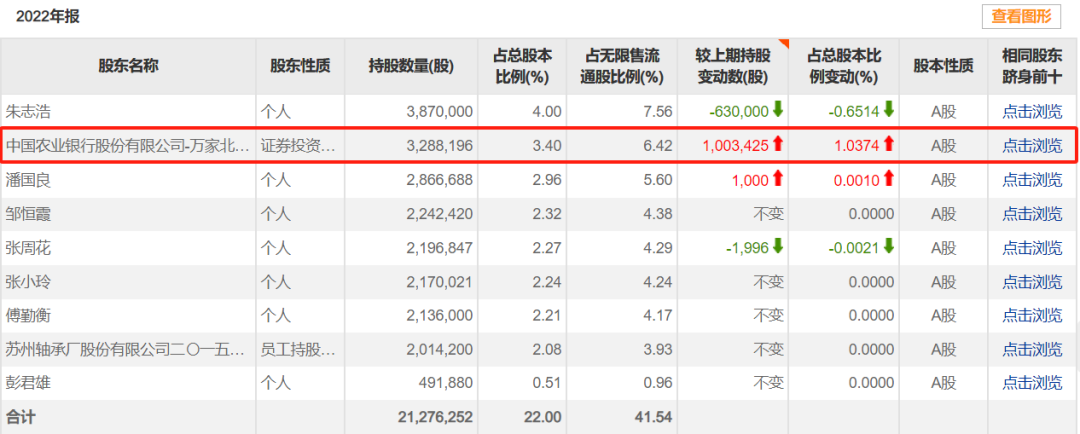Select shareholder name 张周花
1080x434 pixels.
(x=28, y=247)
